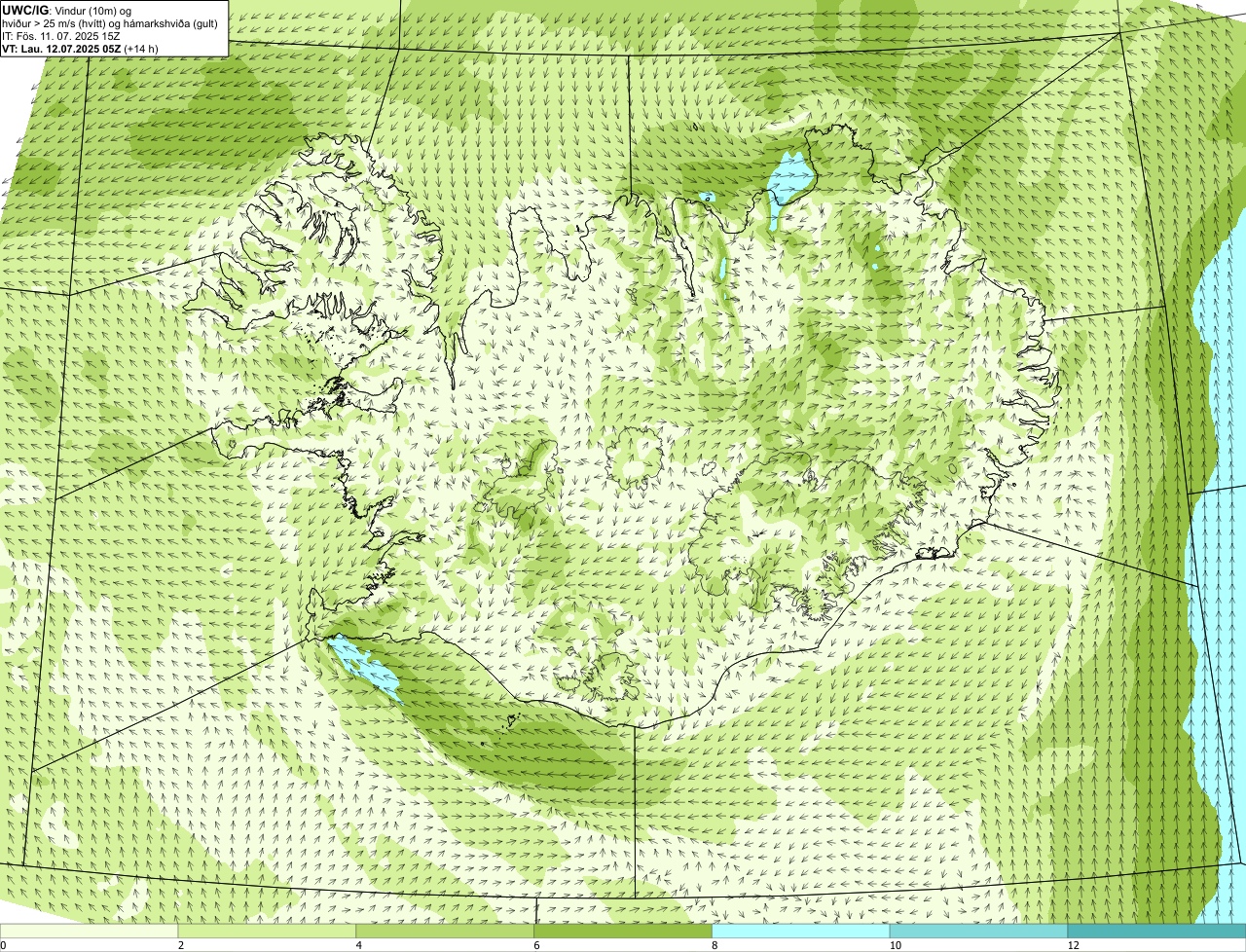
Task: Click the palest 0–2 legend color segment
Action: (x=90, y=932)
